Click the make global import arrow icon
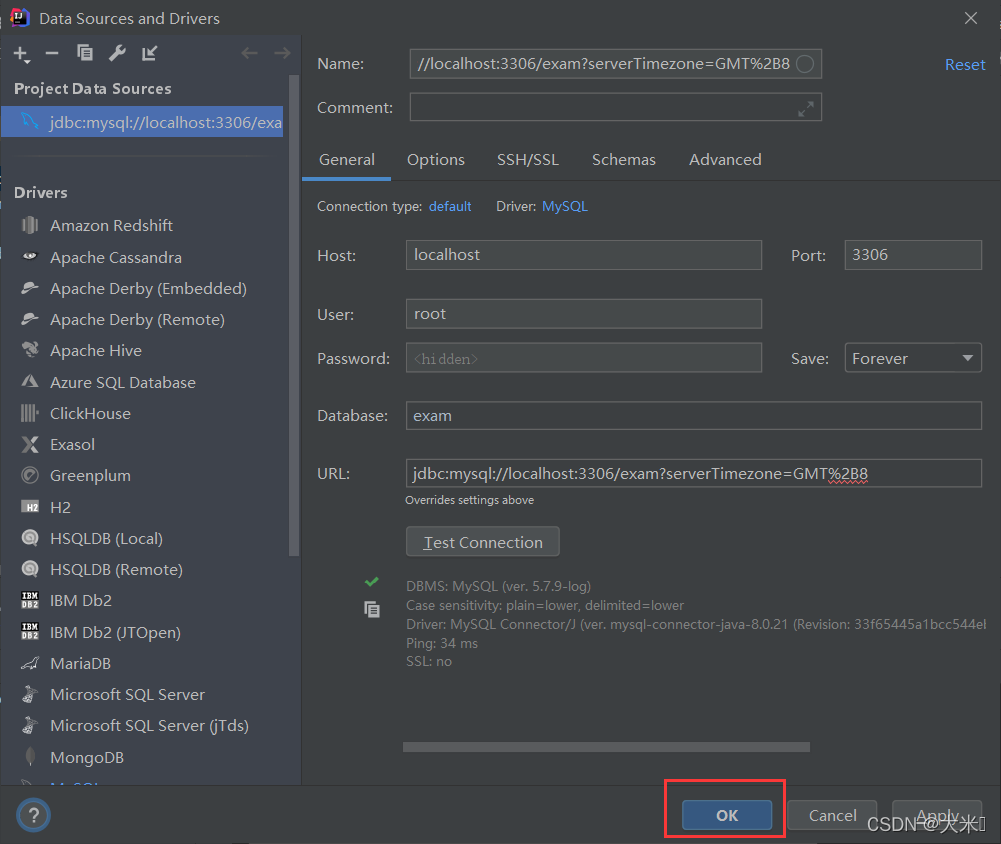Screen dimensions: 1001x844 (x=149, y=53)
